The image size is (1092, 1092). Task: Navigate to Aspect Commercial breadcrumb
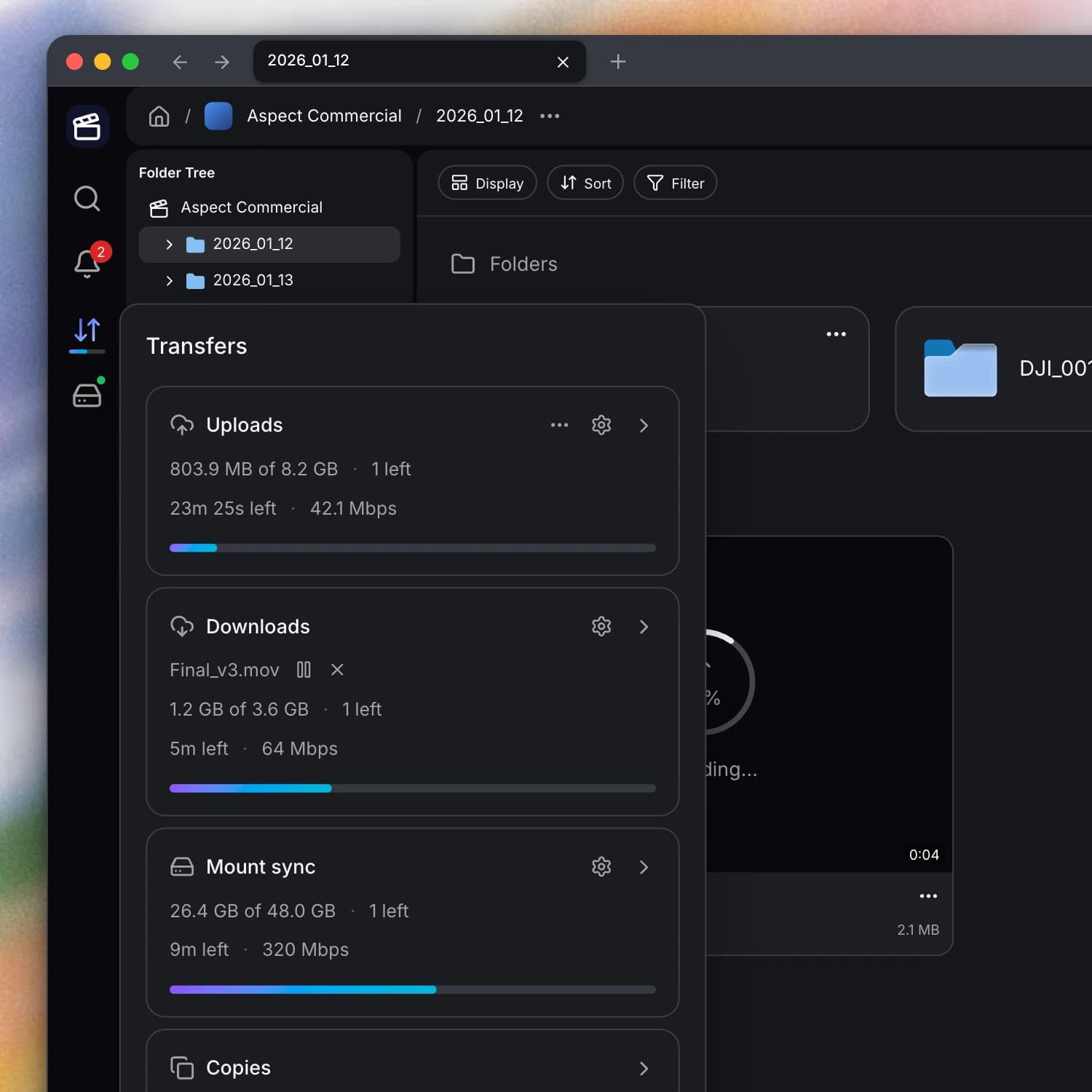(x=324, y=116)
